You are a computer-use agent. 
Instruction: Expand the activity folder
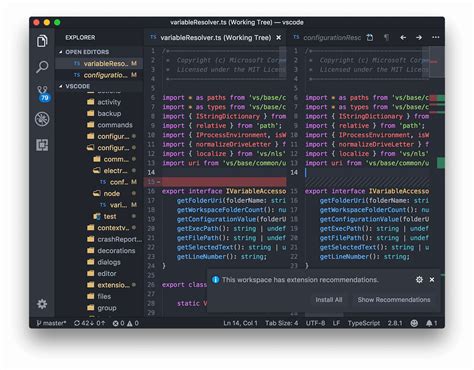[x=104, y=102]
